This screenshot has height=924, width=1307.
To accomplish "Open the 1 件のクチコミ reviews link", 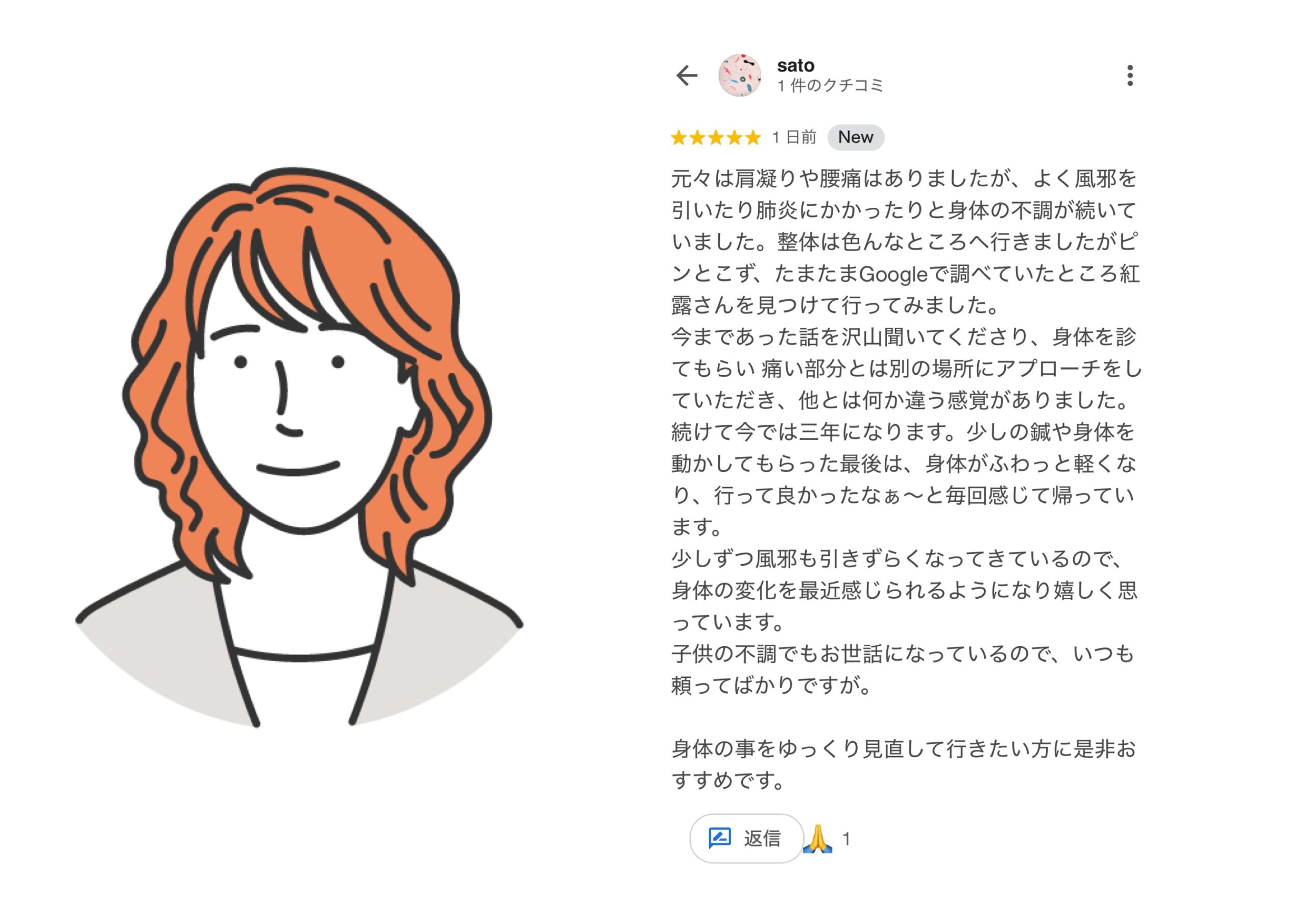I will [x=830, y=85].
